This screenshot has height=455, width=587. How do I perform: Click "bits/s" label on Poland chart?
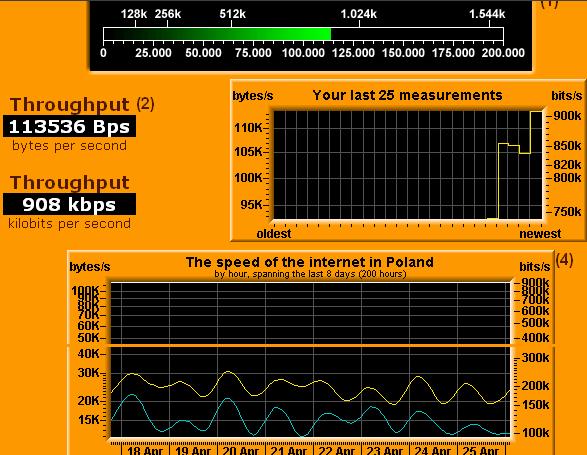(535, 267)
